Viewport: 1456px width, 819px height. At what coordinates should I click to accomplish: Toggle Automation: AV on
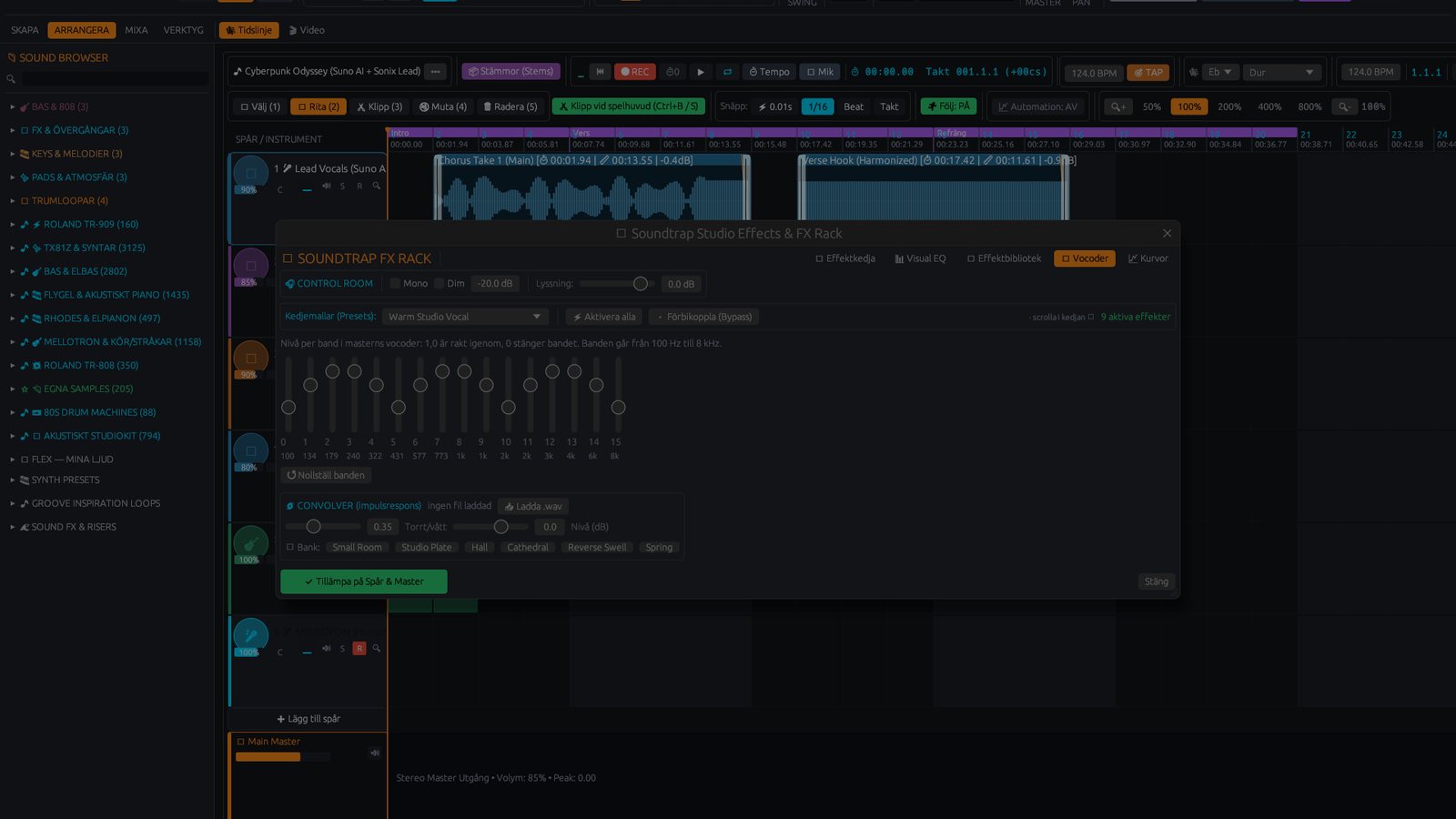pos(1038,106)
